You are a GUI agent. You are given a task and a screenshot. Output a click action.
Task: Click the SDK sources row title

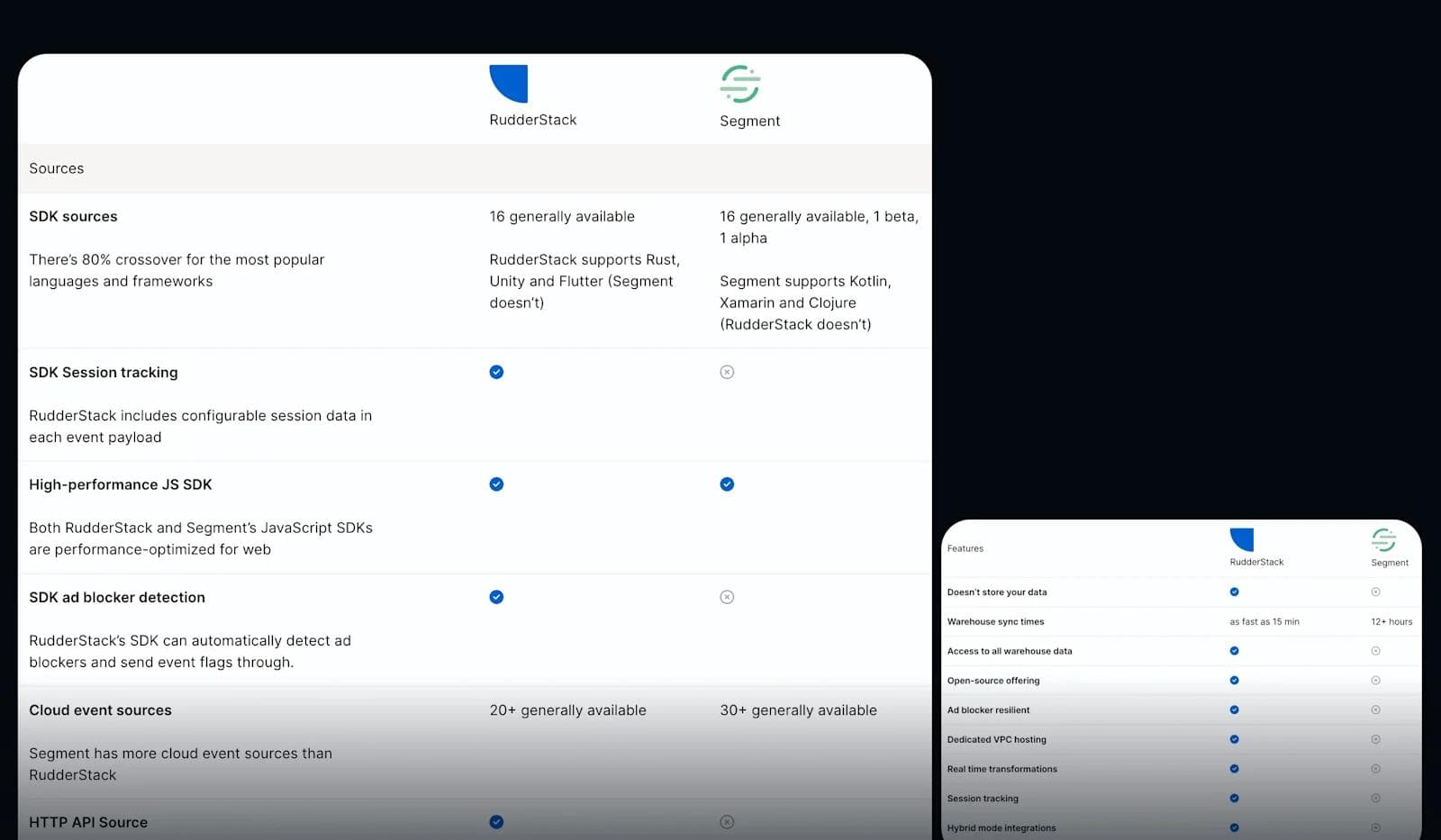click(73, 216)
